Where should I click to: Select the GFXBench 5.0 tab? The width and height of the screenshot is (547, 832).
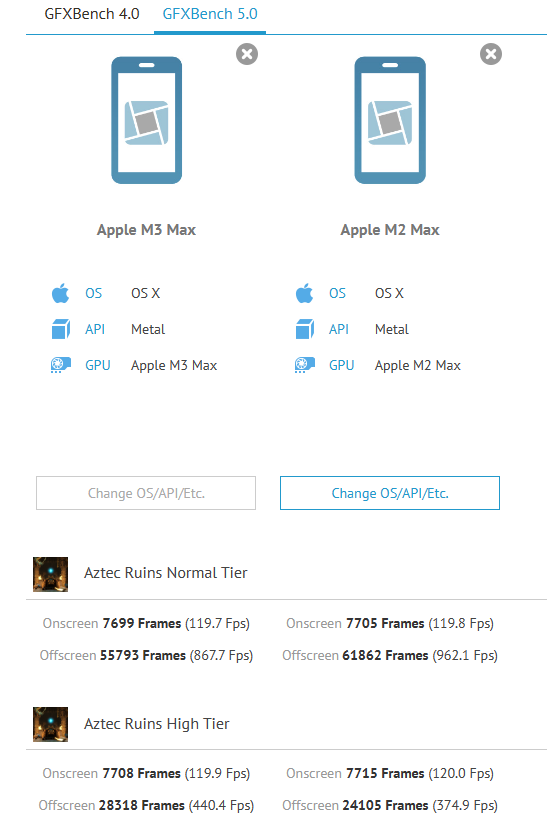pyautogui.click(x=210, y=14)
